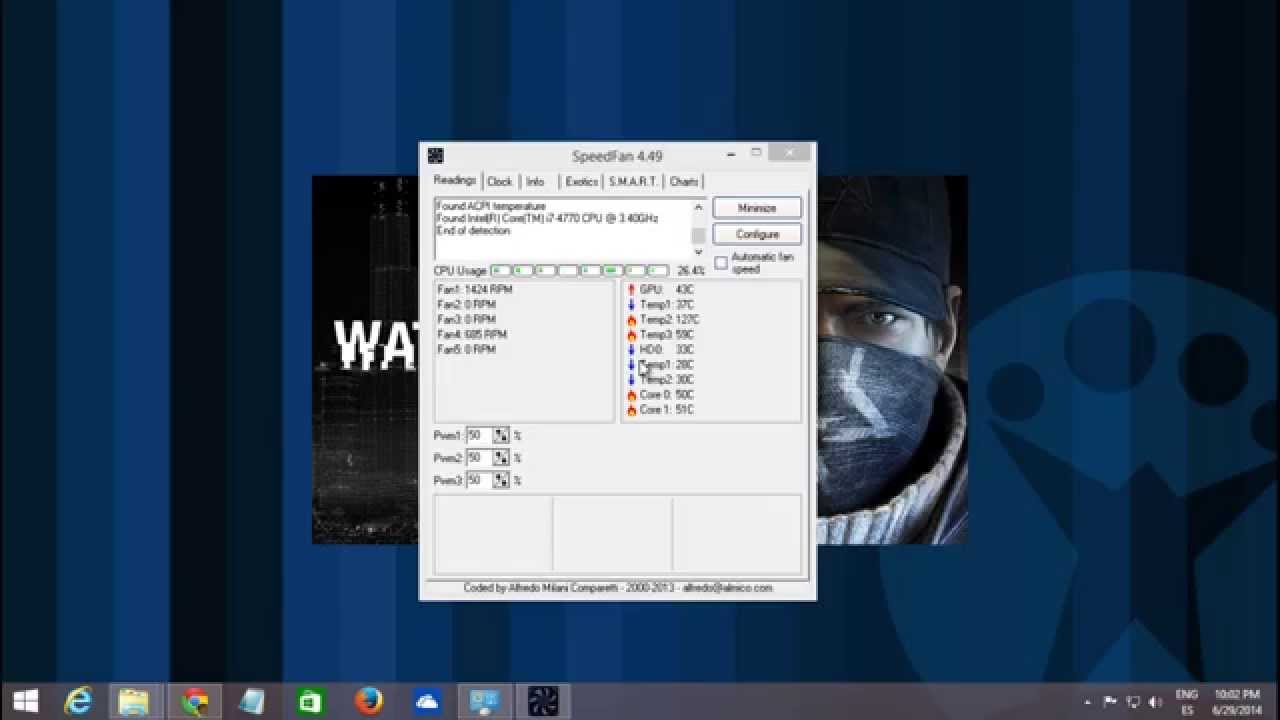Click the network icon in system tray

coord(1133,702)
